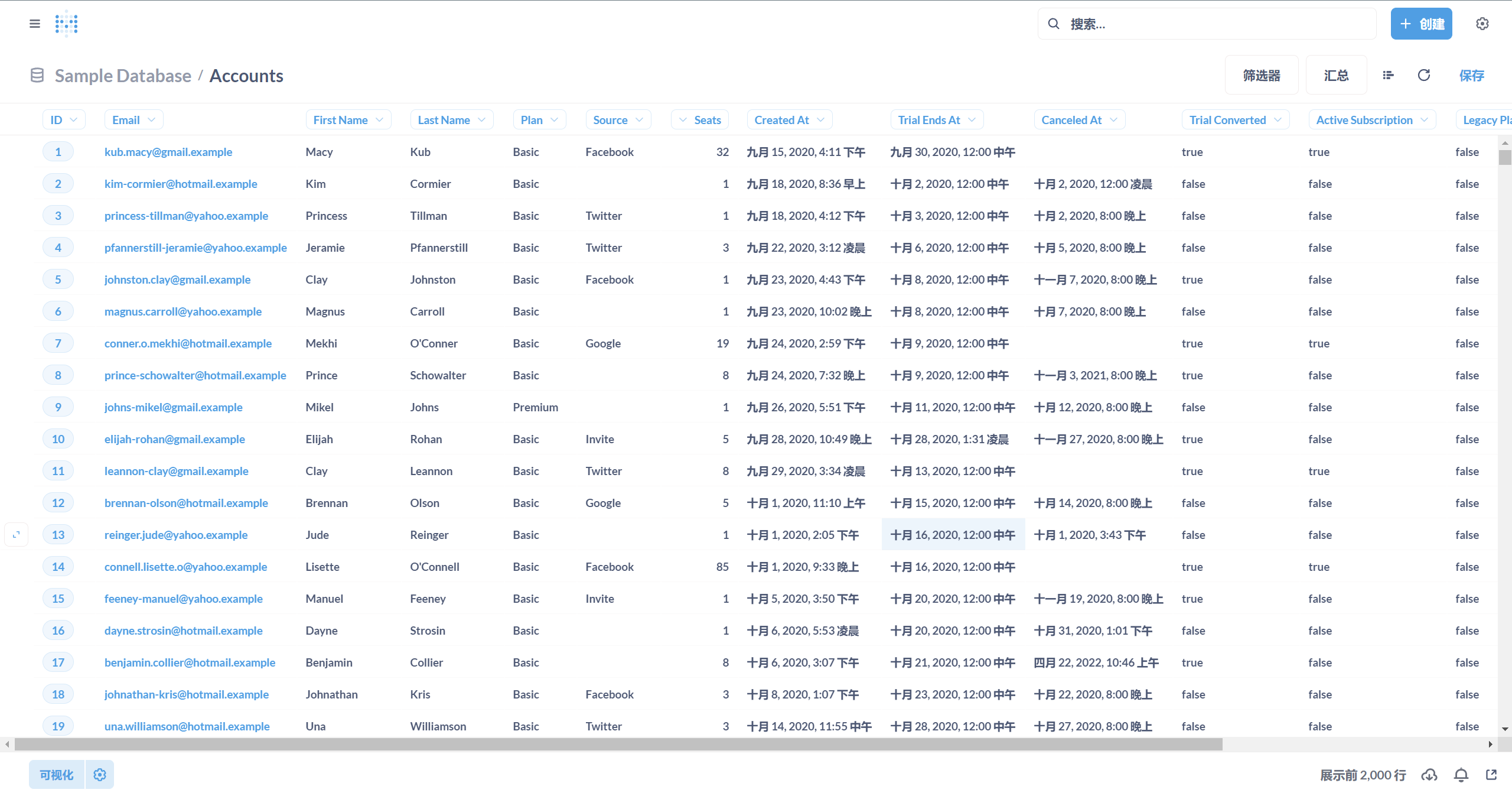Download full results cloud icon

click(1429, 775)
